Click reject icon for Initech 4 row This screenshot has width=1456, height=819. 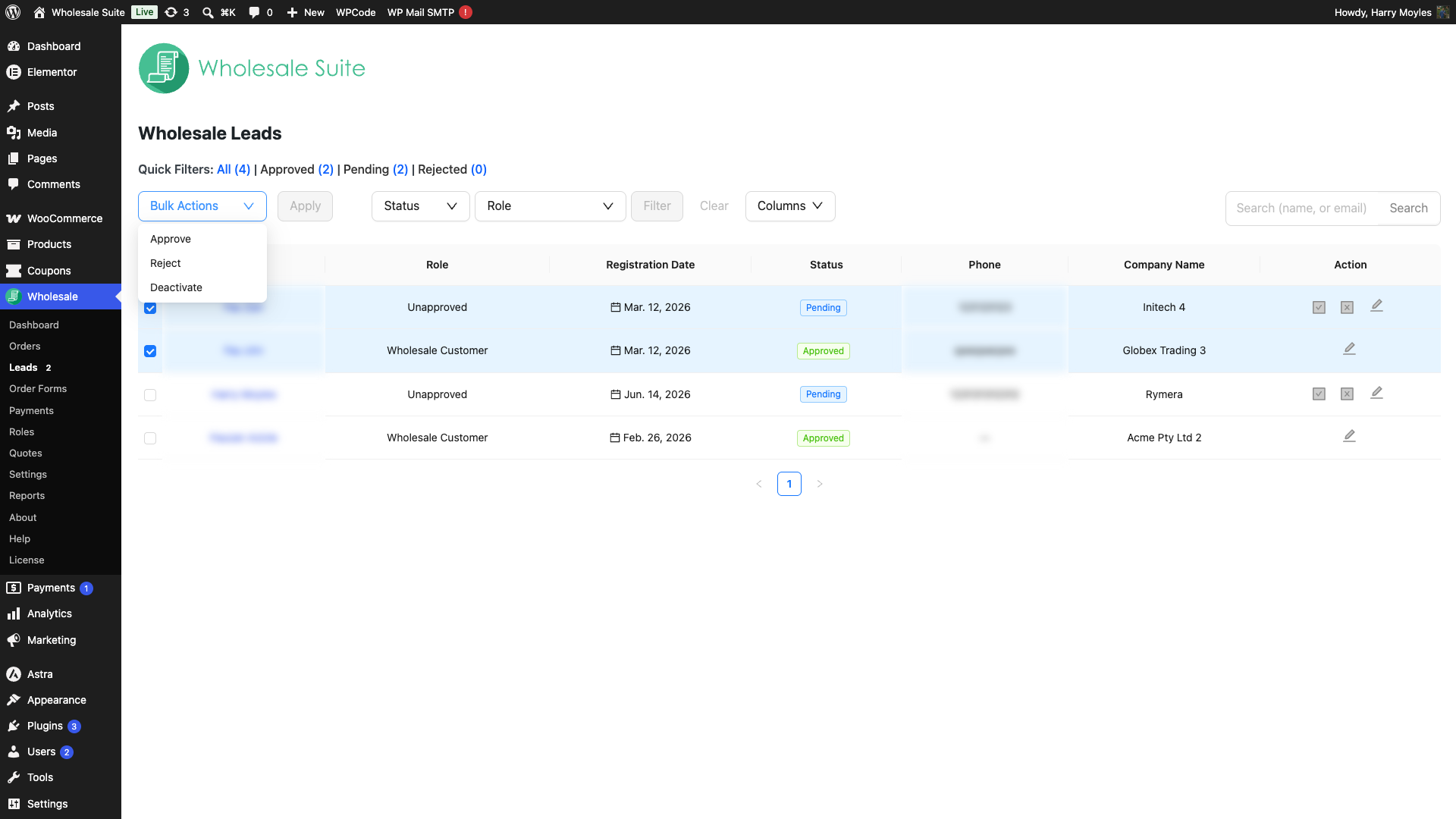point(1347,307)
